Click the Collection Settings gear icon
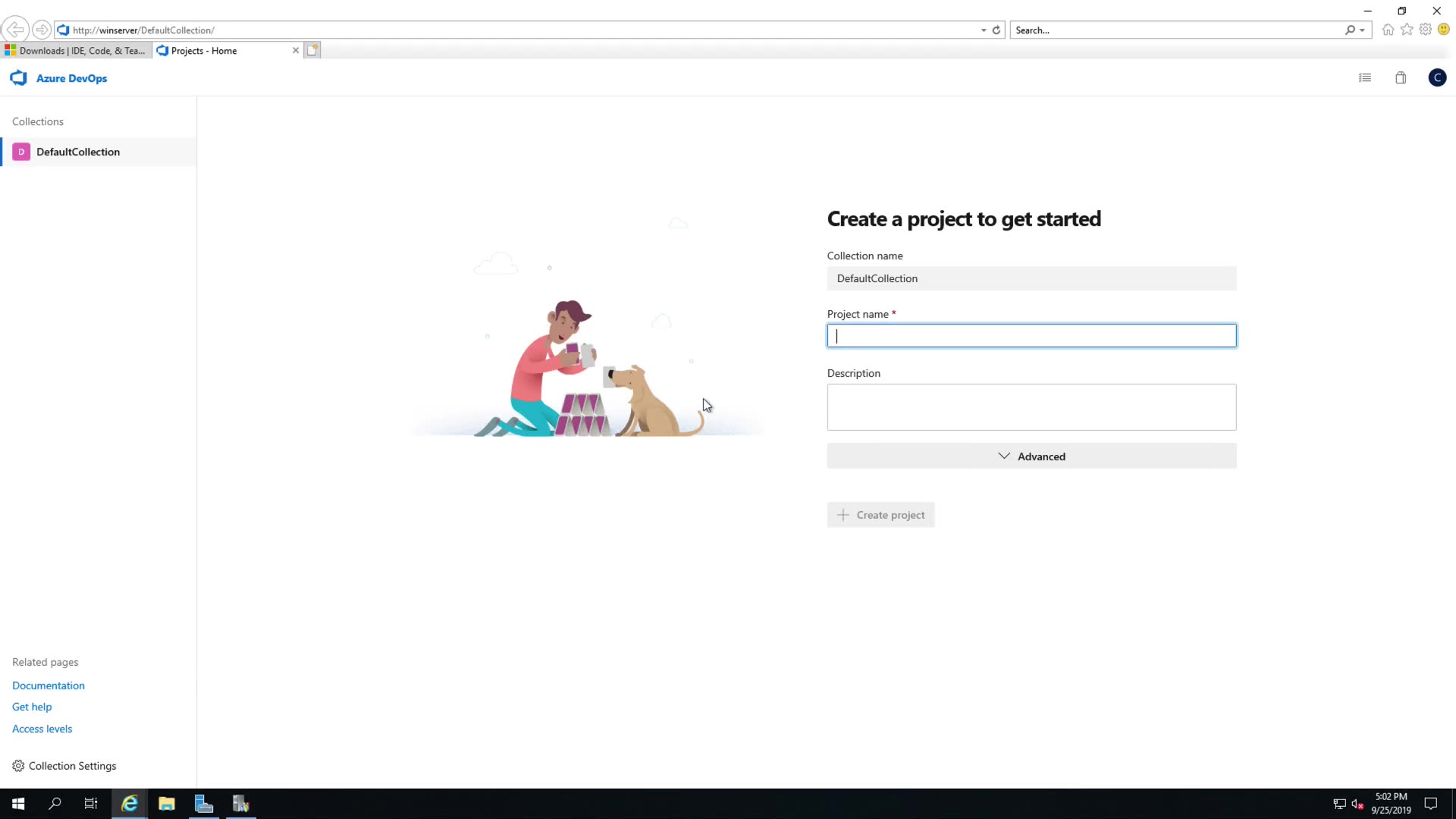The width and height of the screenshot is (1456, 819). pyautogui.click(x=18, y=766)
